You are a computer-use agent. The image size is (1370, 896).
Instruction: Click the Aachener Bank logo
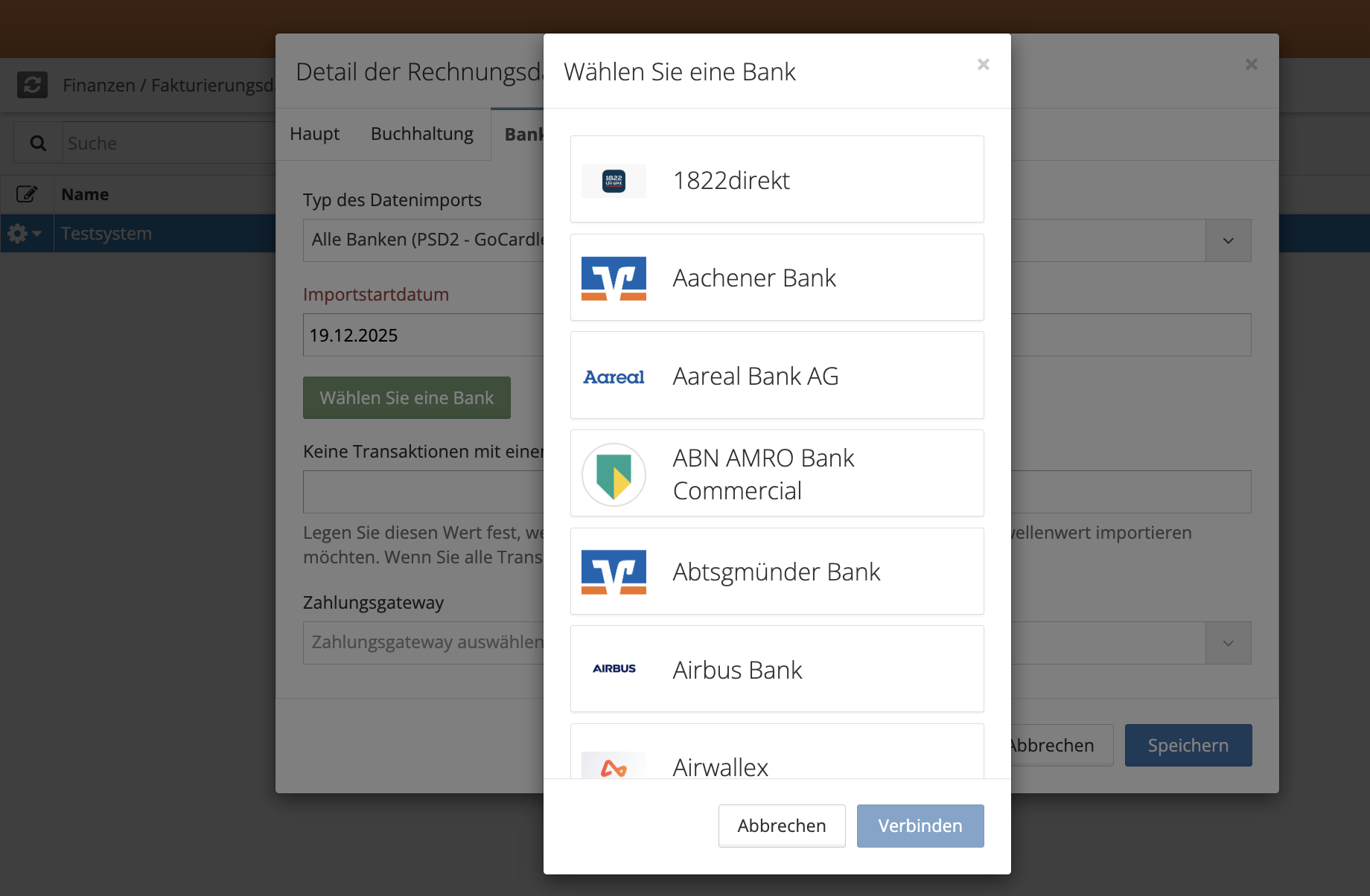pyautogui.click(x=614, y=278)
